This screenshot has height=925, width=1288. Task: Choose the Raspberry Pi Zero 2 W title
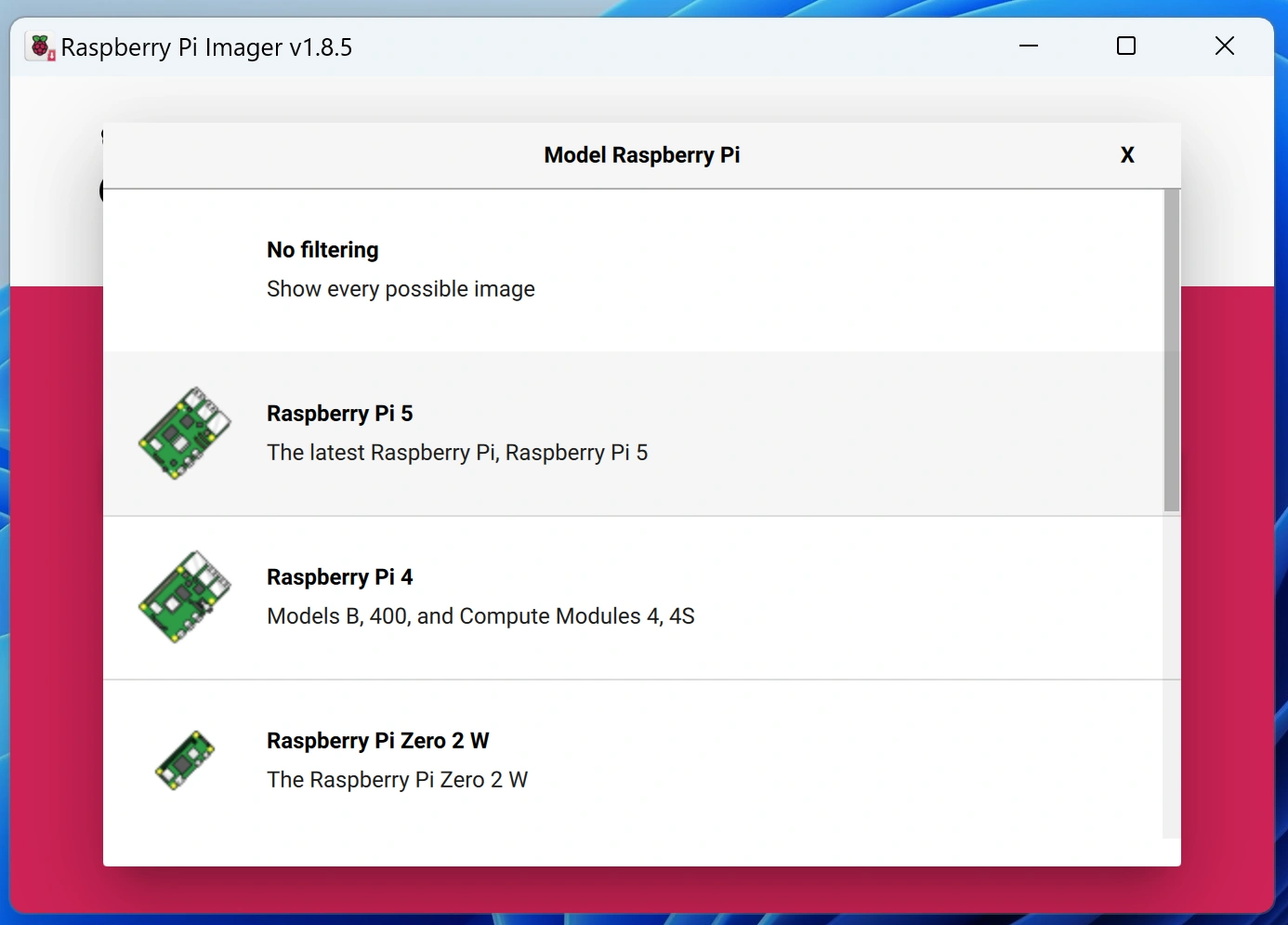coord(378,741)
